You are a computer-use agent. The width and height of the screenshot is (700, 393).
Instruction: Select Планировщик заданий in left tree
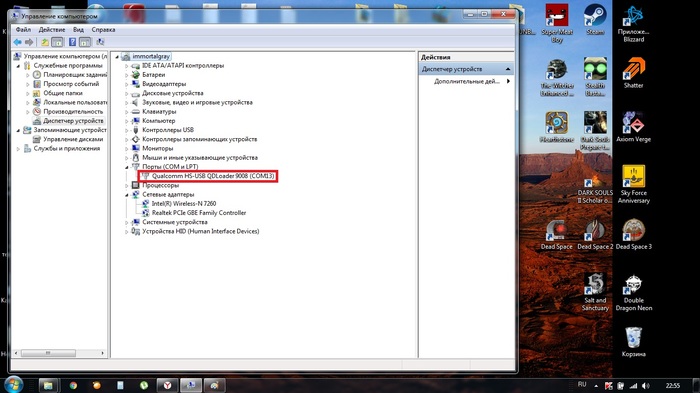coord(75,75)
